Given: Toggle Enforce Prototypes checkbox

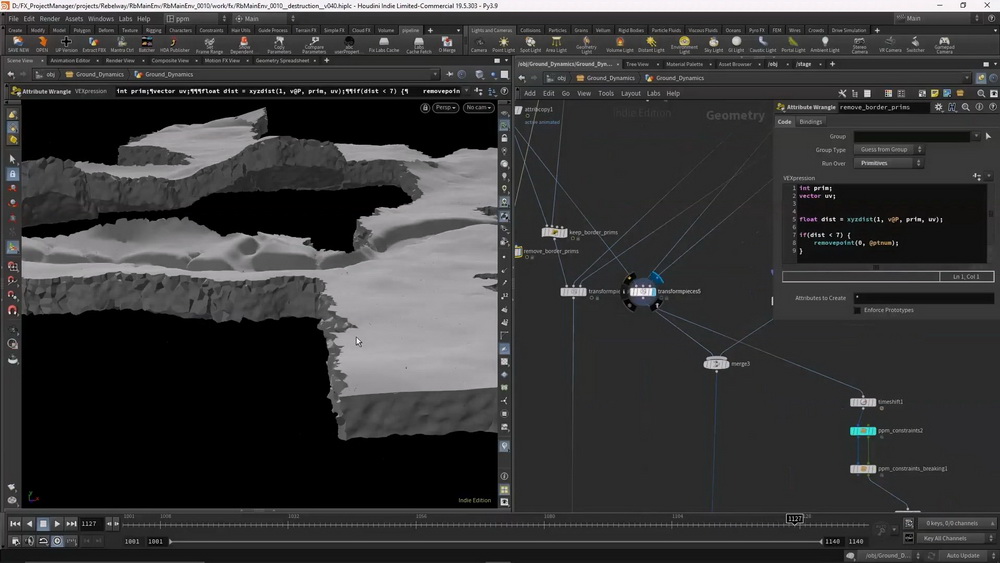Looking at the screenshot, I should [x=857, y=310].
